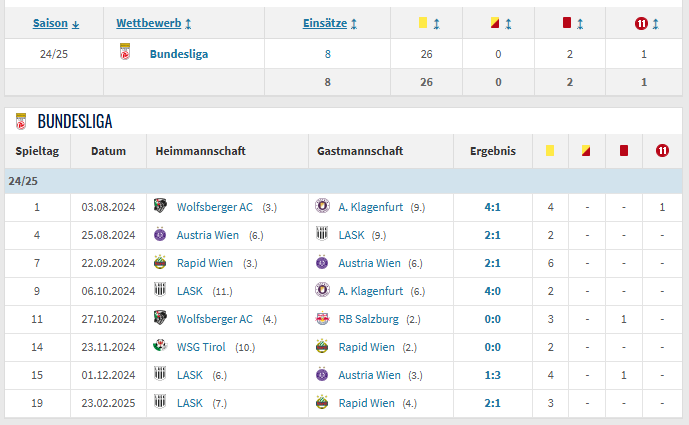Click the LASK crest in matchday 9 row
This screenshot has width=689, height=425.
(158, 291)
